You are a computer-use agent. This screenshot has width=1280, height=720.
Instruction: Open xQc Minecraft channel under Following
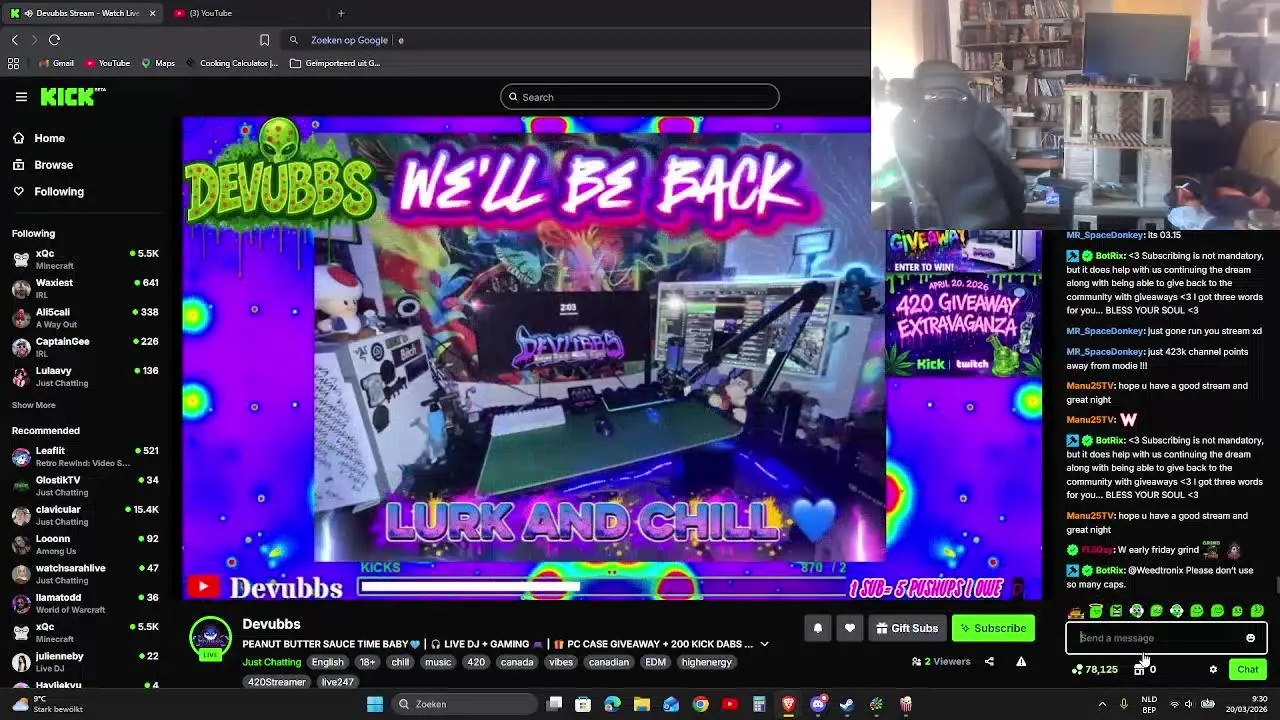point(86,259)
